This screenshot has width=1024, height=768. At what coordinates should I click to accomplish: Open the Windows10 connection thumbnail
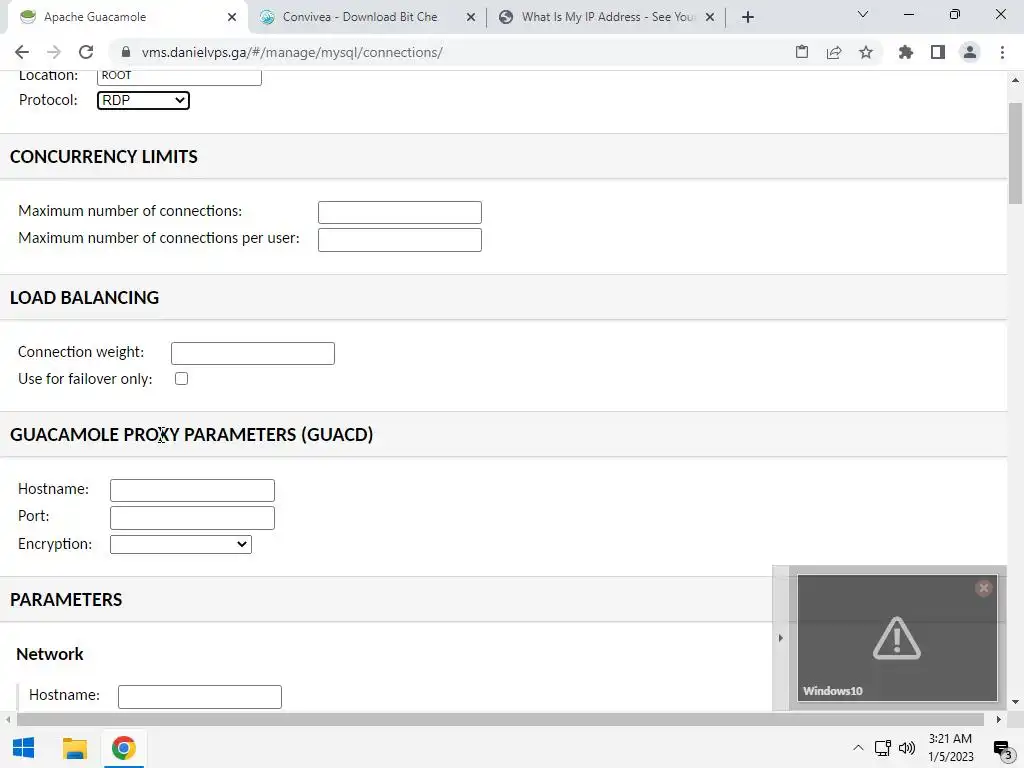point(897,638)
